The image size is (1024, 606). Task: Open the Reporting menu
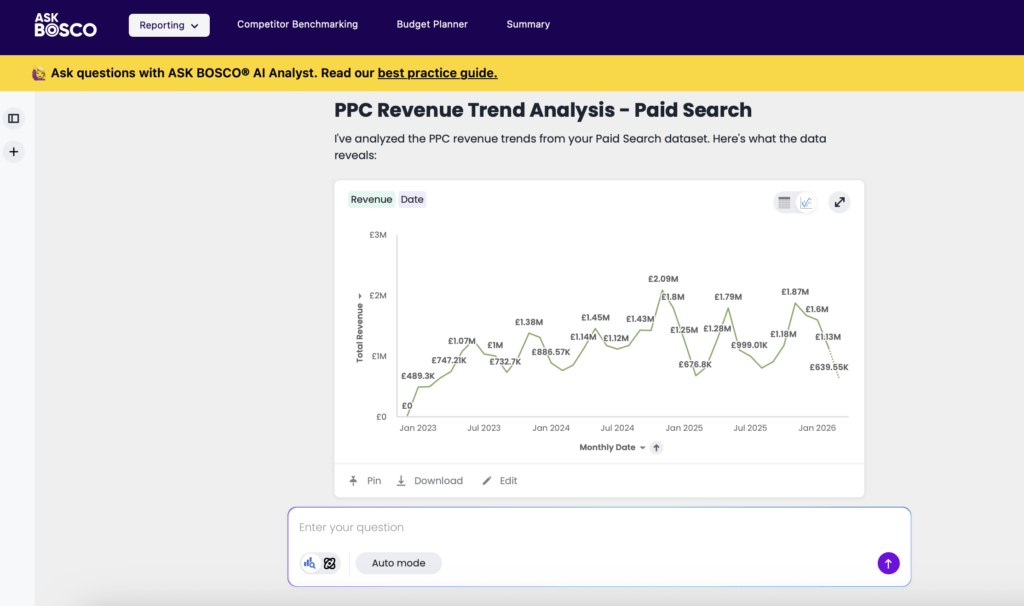(168, 24)
